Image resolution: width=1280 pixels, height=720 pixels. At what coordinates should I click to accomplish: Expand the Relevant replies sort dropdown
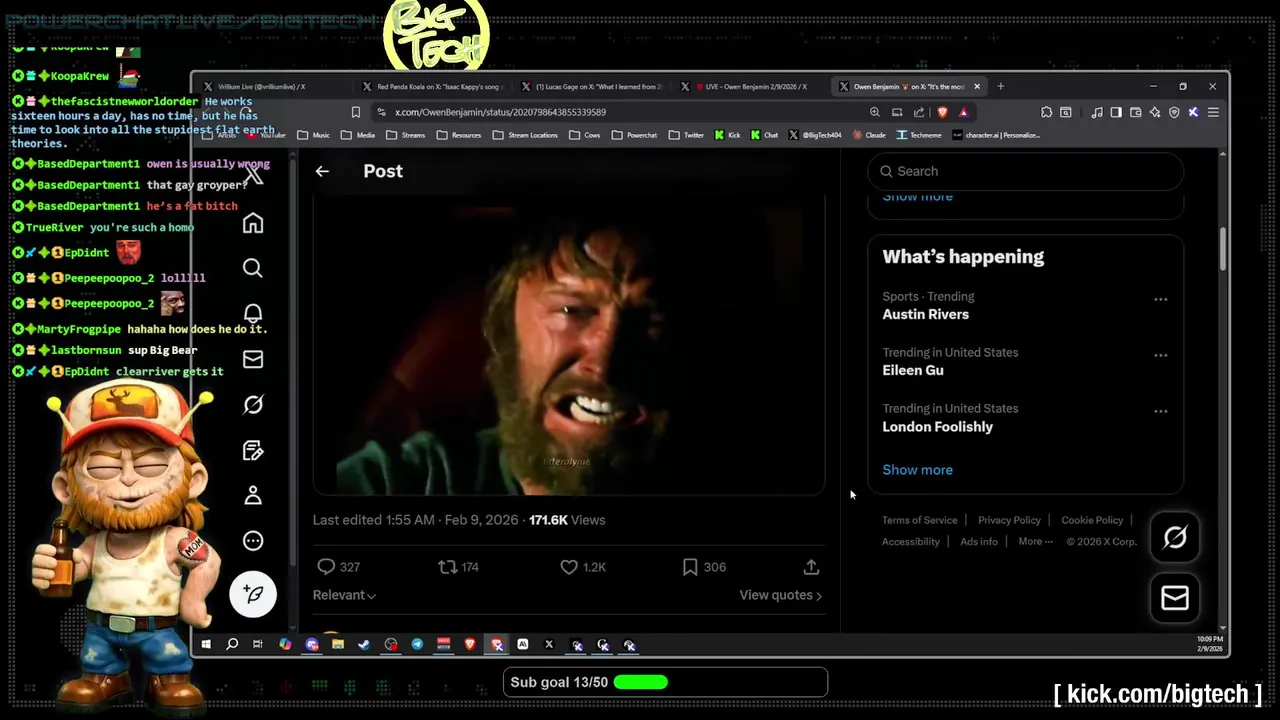(x=344, y=595)
